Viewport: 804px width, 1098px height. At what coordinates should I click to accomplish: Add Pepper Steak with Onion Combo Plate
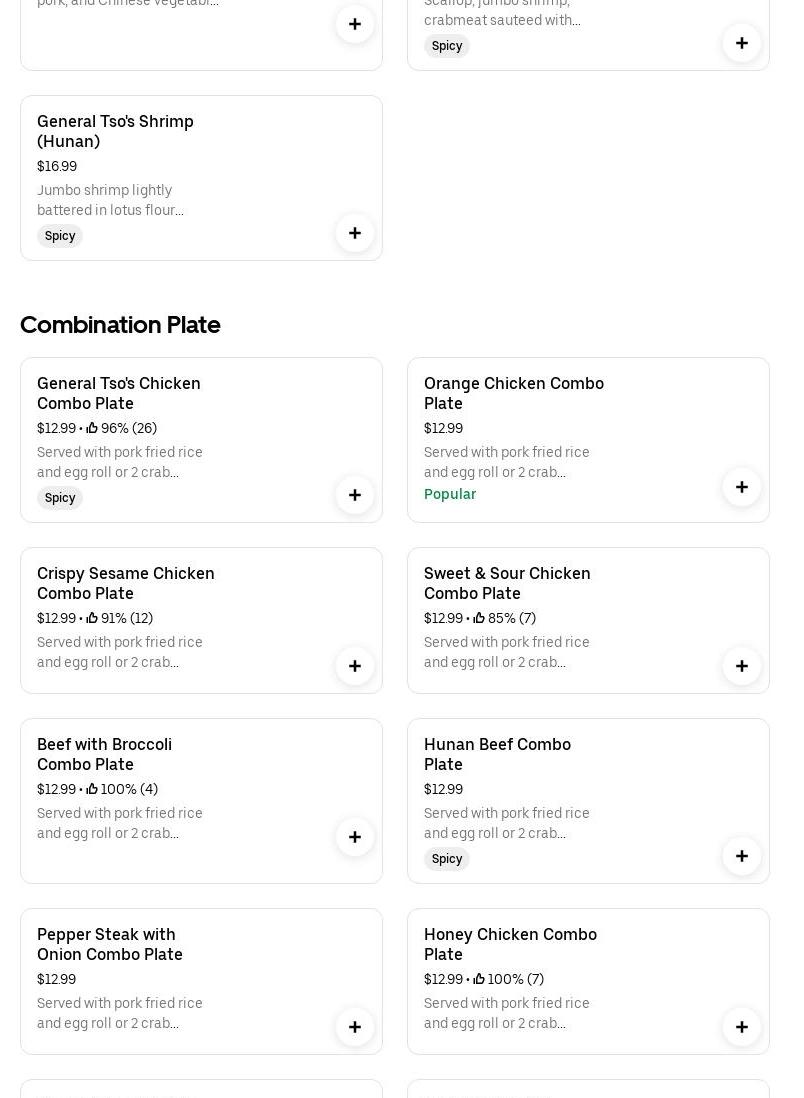pyautogui.click(x=355, y=1027)
